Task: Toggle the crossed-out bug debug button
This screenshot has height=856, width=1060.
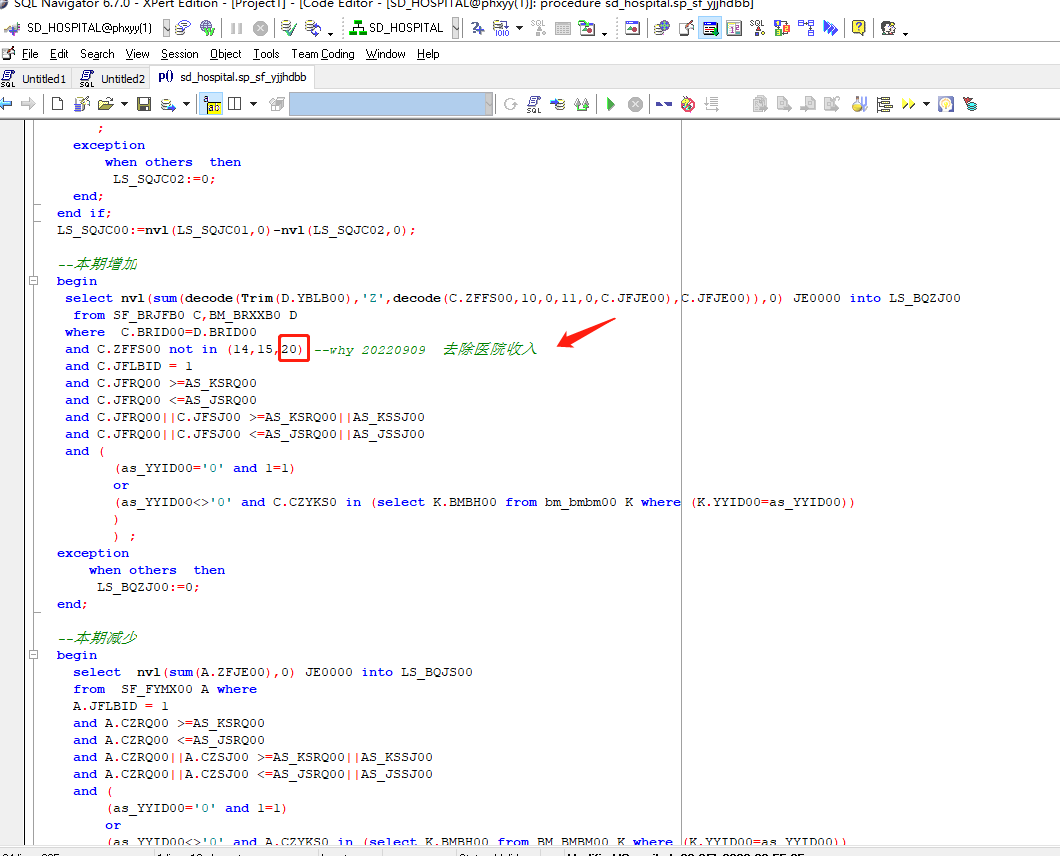Action: tap(688, 104)
